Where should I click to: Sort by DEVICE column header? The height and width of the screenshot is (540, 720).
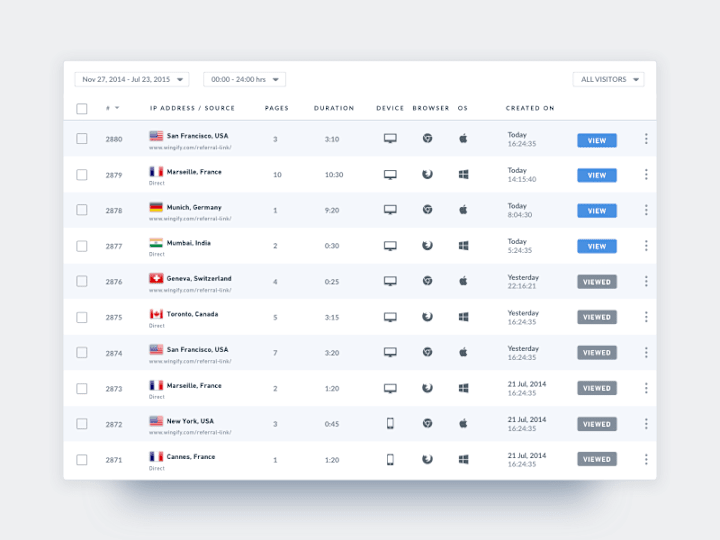390,108
